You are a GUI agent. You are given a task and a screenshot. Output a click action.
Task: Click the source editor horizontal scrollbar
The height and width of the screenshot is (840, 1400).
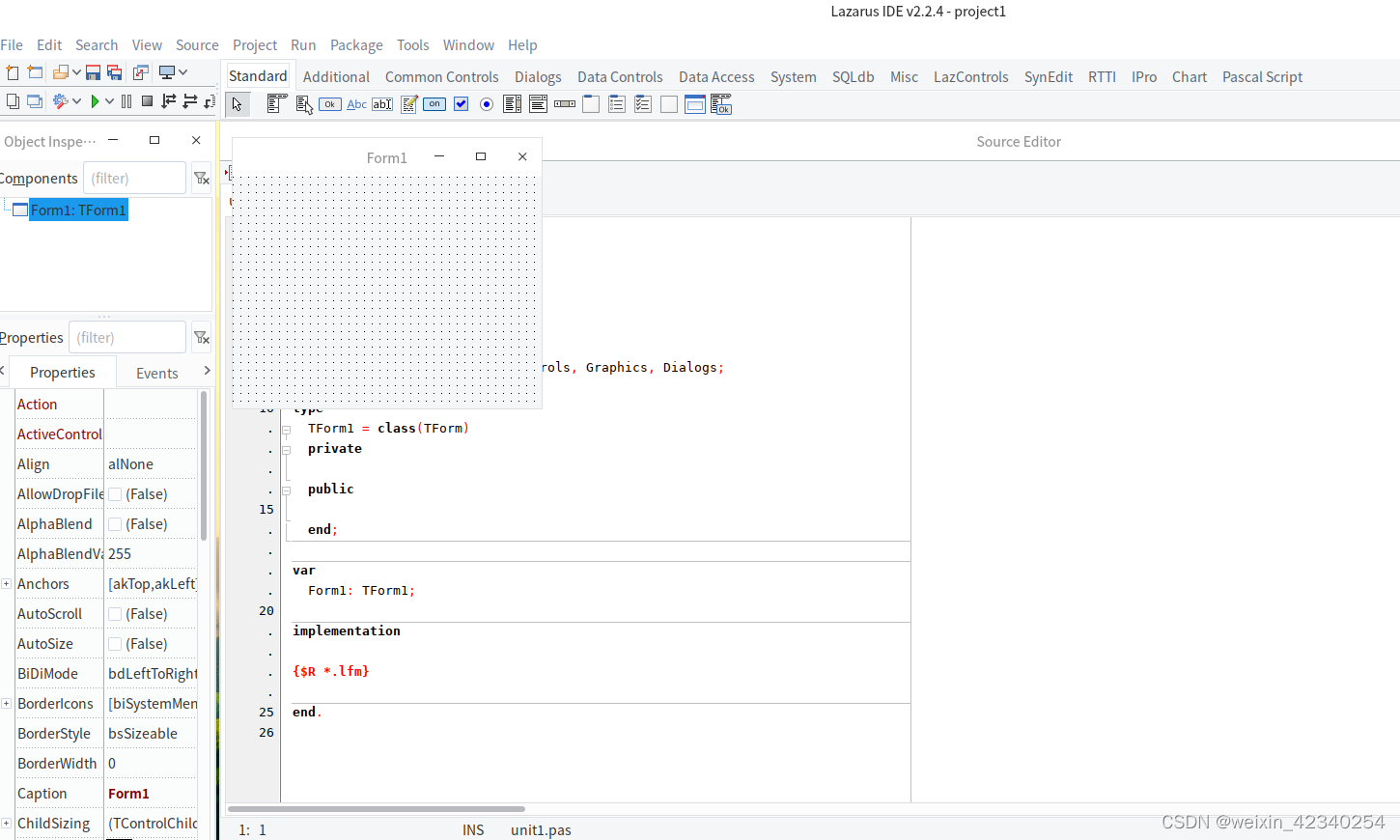(x=377, y=809)
